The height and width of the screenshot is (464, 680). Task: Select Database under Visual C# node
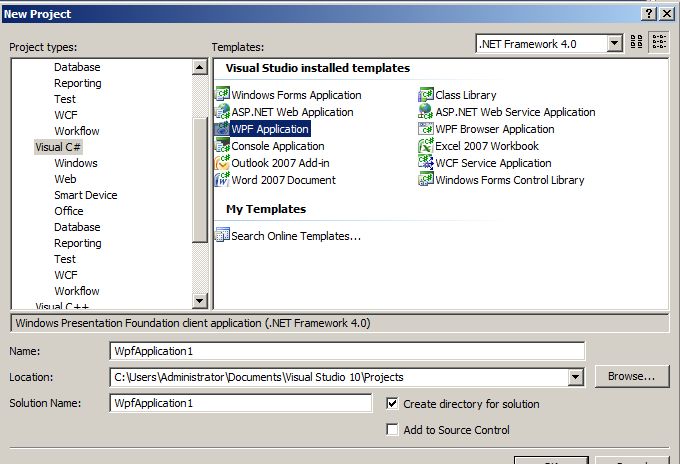pyautogui.click(x=77, y=227)
